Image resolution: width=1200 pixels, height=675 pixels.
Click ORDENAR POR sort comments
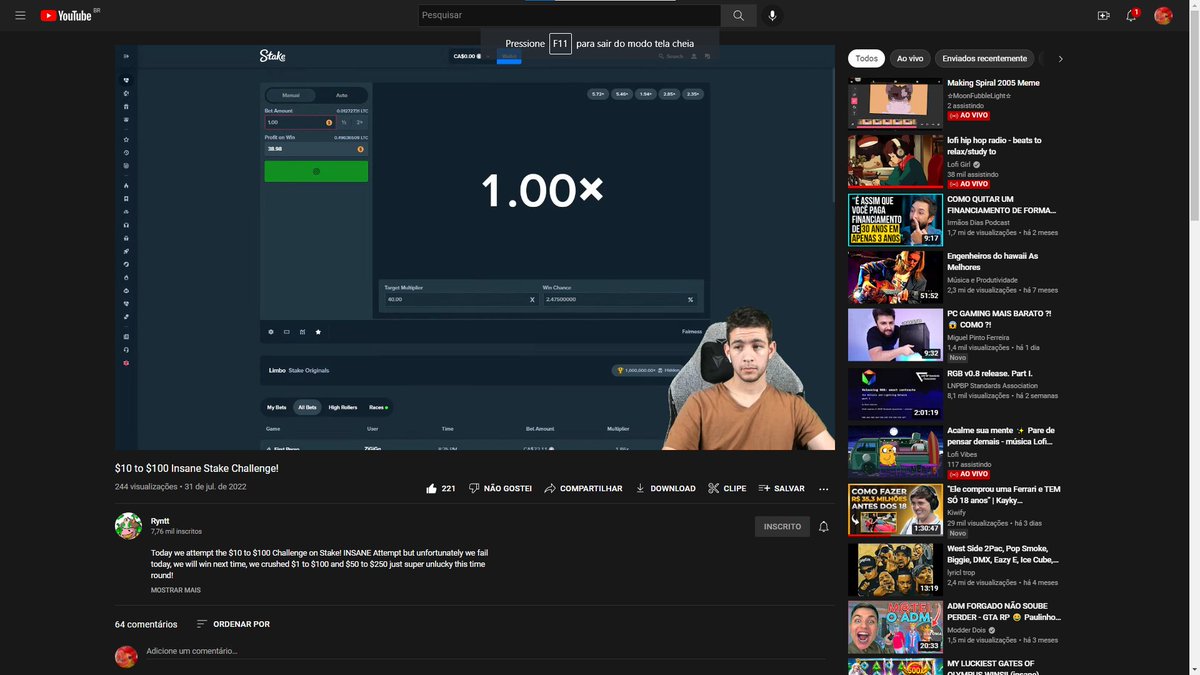(x=232, y=624)
